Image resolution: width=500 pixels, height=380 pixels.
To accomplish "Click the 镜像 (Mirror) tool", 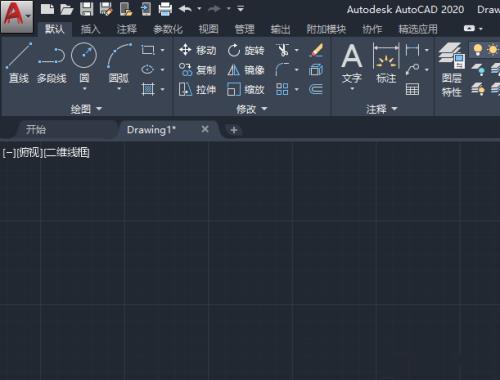I will click(246, 70).
